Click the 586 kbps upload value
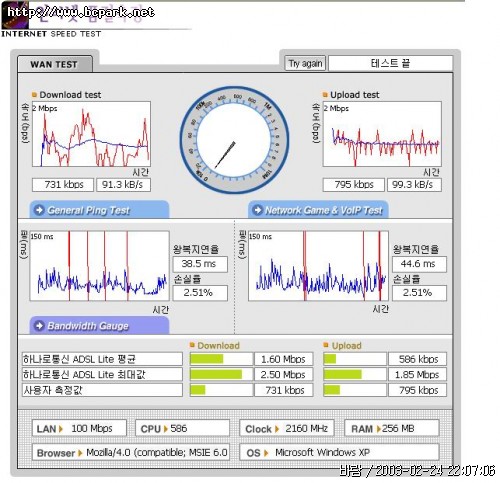This screenshot has height=483, width=500. point(417,359)
